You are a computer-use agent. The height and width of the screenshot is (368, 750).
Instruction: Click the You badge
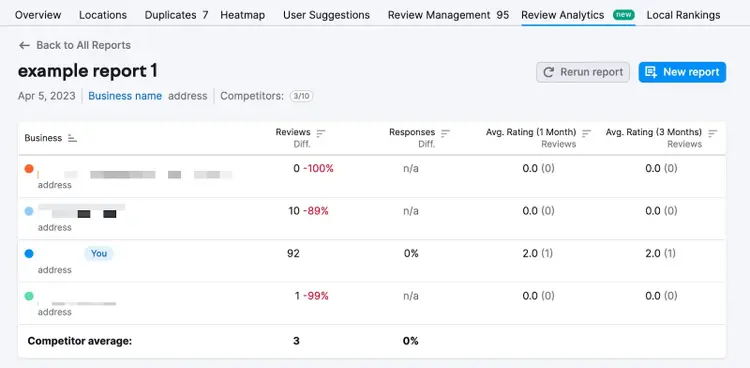tap(99, 254)
